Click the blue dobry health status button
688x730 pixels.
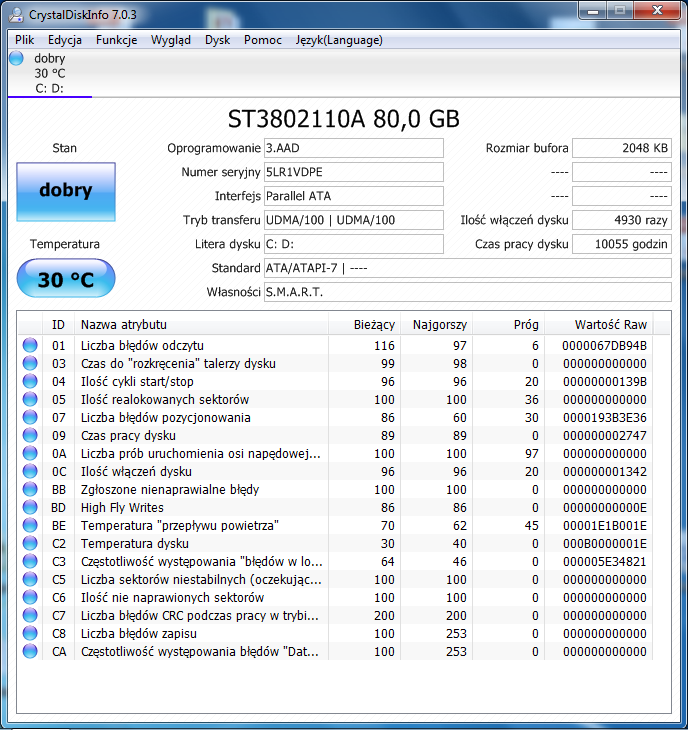pos(66,191)
